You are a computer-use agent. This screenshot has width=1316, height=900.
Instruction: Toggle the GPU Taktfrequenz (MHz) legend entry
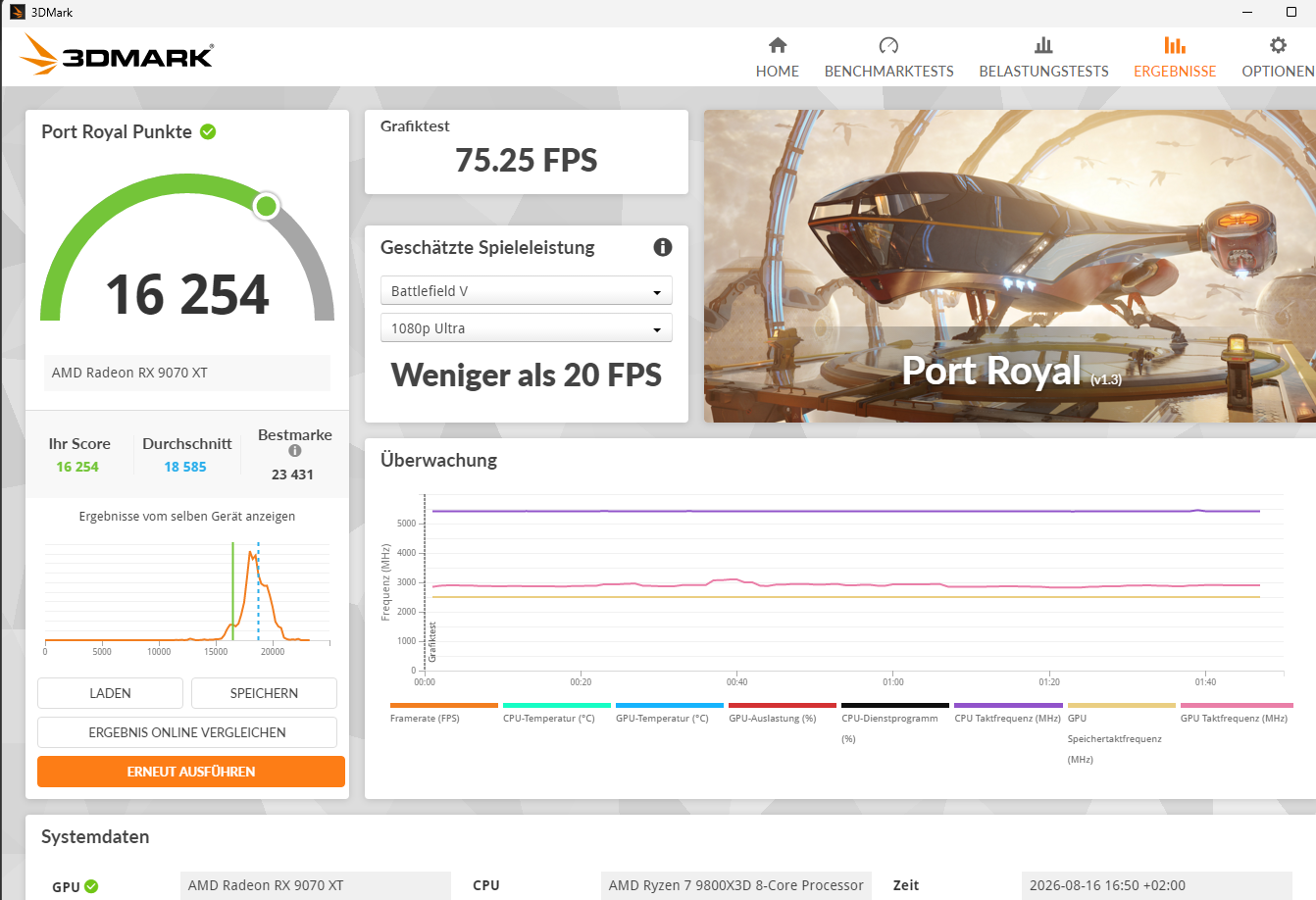click(x=1237, y=715)
